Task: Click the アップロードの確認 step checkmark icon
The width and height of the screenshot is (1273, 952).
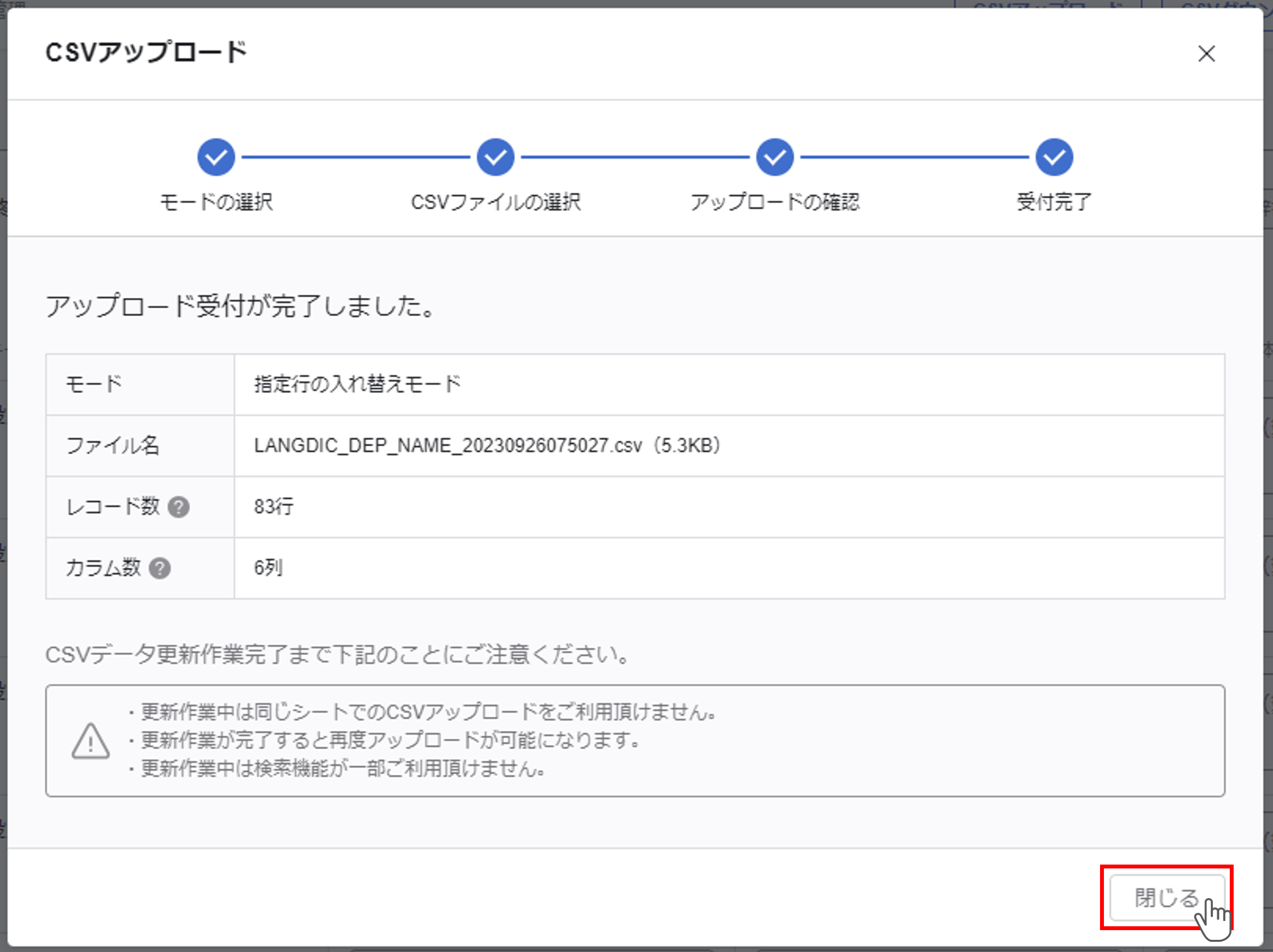Action: (x=774, y=156)
